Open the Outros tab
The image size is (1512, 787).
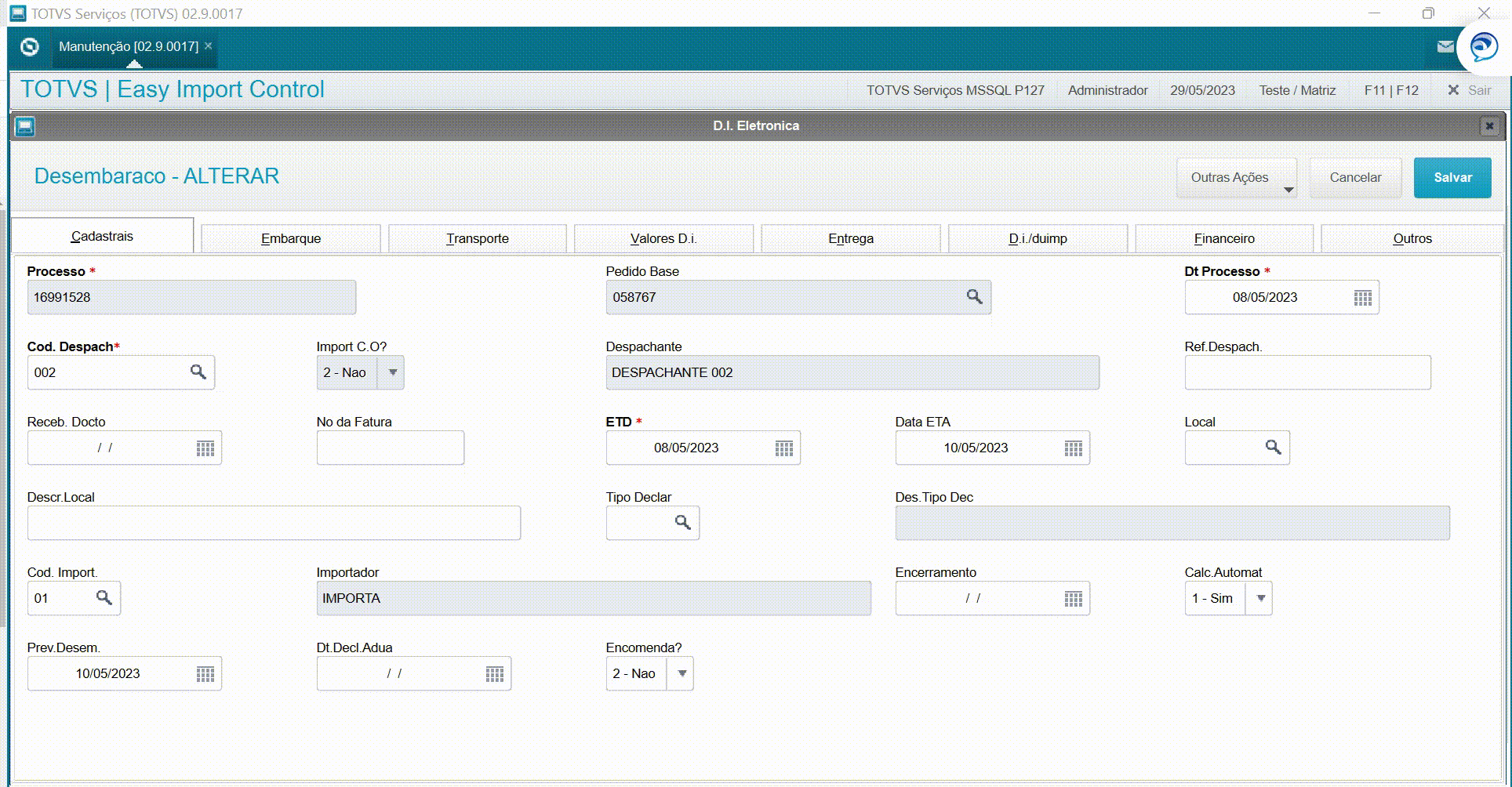[1412, 238]
